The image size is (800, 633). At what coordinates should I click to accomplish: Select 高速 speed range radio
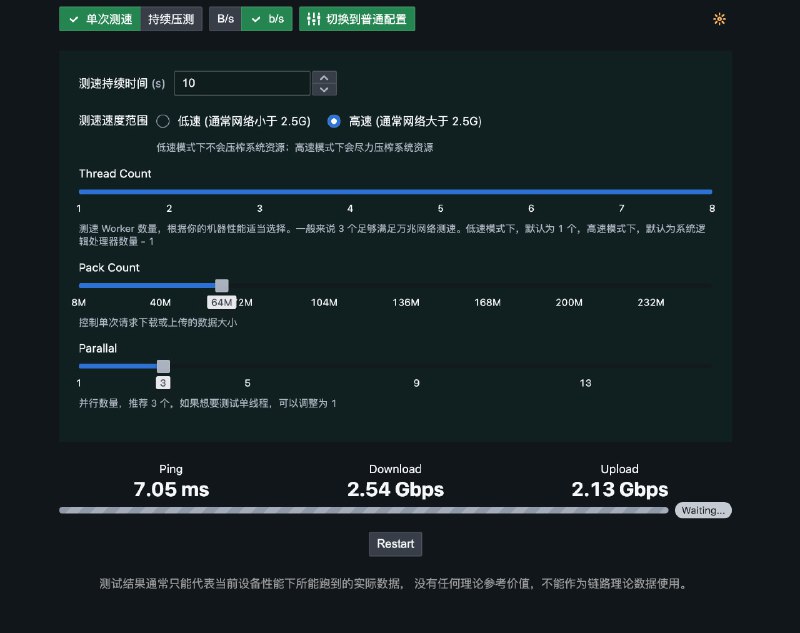coord(334,121)
